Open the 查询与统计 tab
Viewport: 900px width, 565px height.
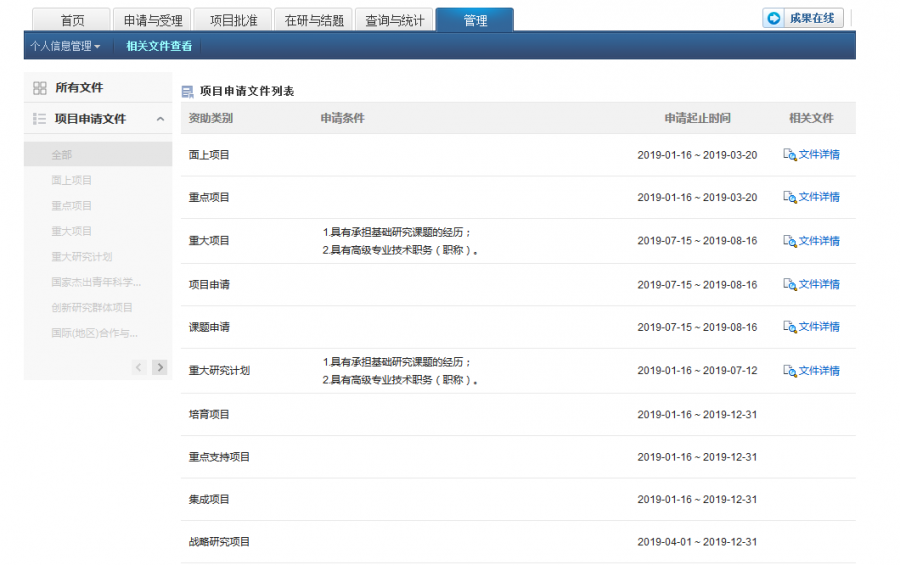pos(394,20)
